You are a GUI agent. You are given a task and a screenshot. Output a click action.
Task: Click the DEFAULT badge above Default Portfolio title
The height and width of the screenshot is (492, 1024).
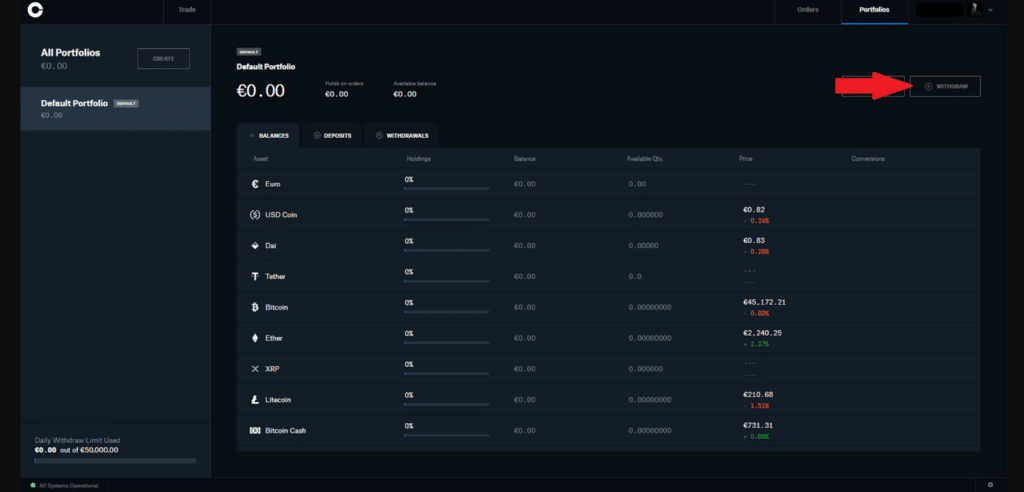[249, 52]
